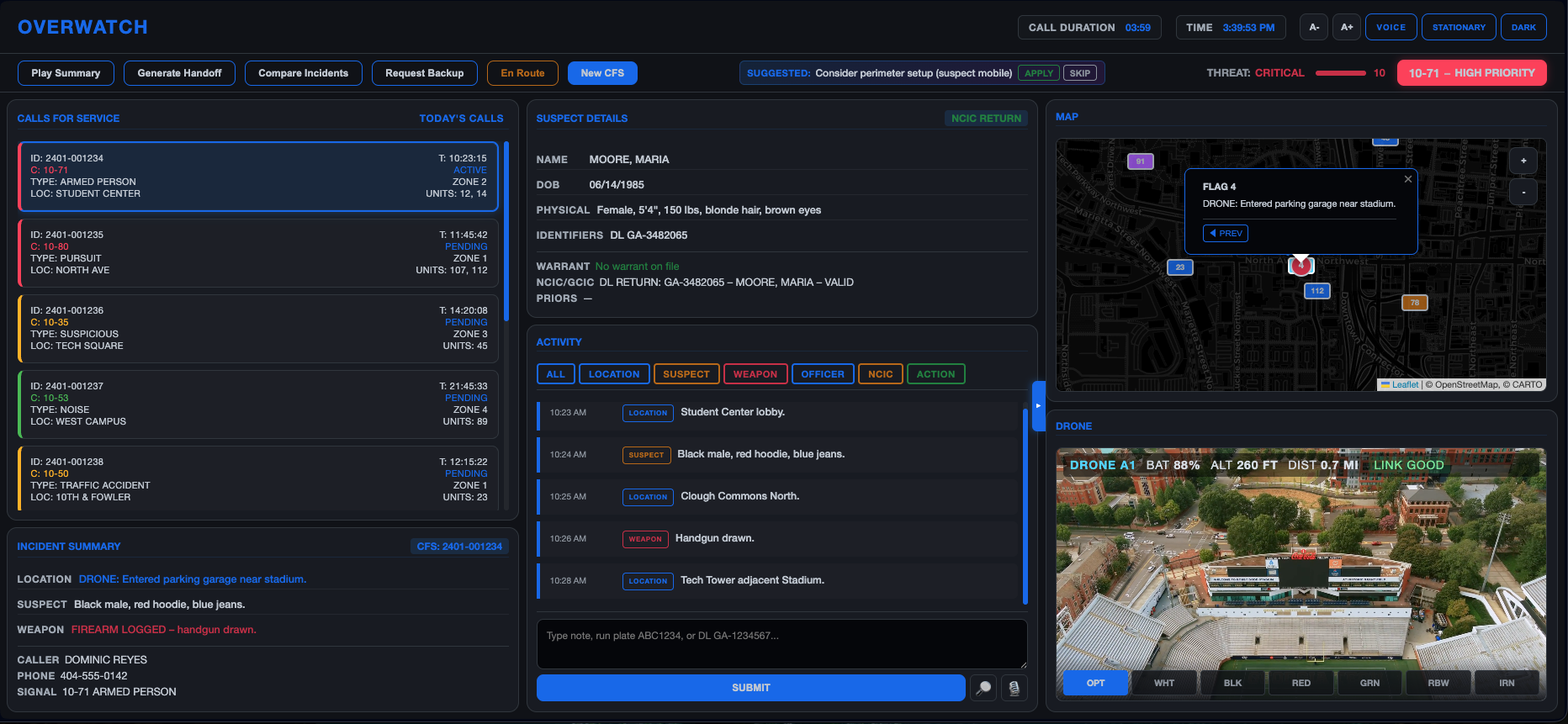
Task: Click the note input text field
Action: click(x=781, y=644)
